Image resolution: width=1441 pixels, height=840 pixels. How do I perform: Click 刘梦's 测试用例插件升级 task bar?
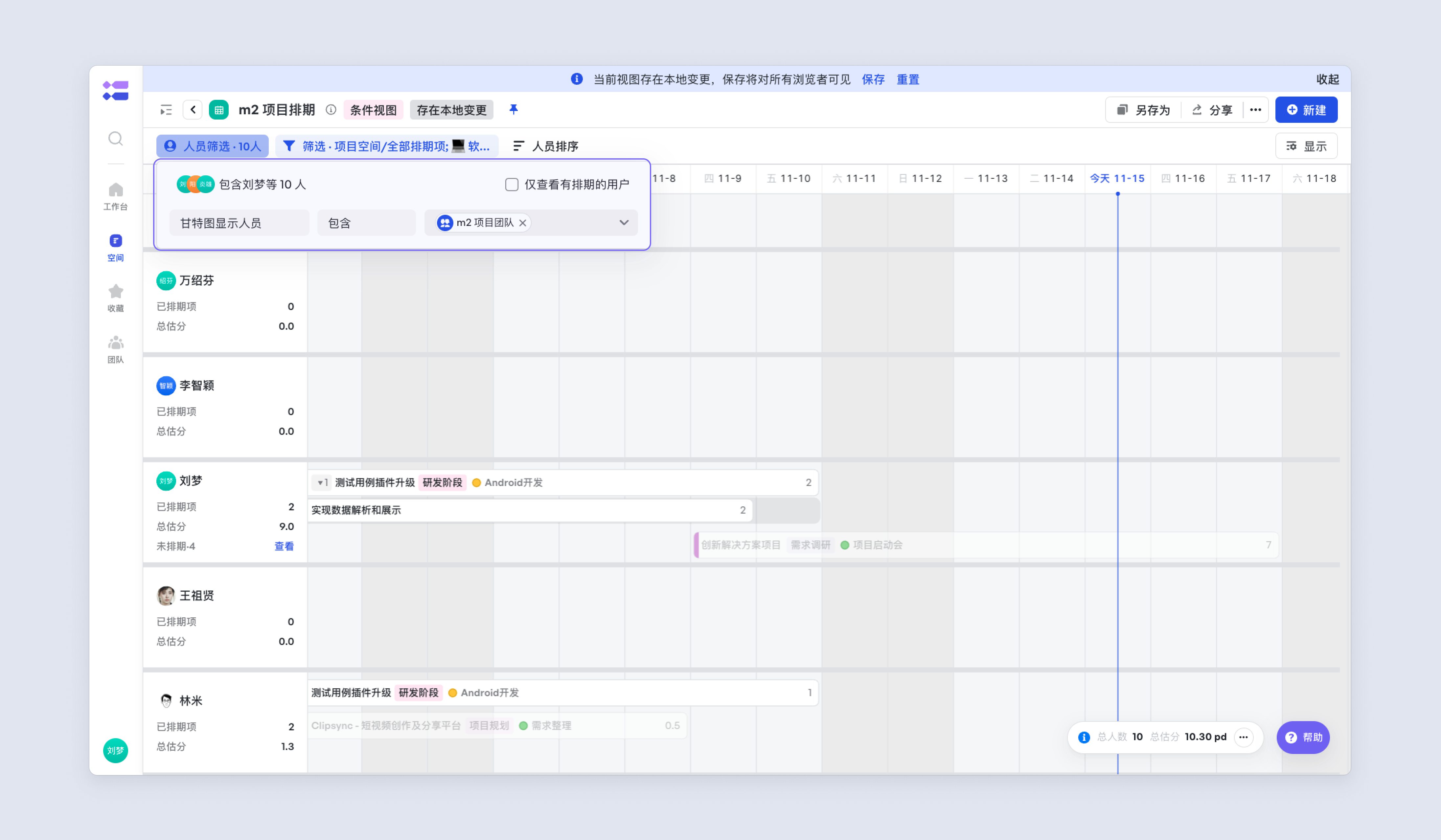[x=563, y=483]
